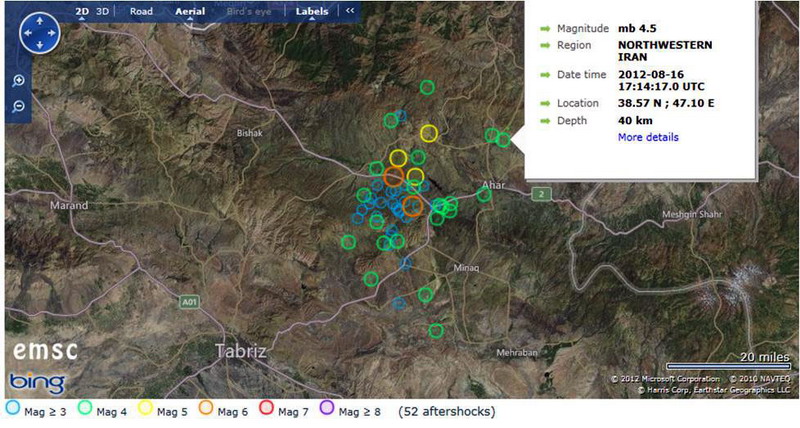Click the zoom out magnifier icon
Screen dimensions: 800x428
tap(19, 106)
